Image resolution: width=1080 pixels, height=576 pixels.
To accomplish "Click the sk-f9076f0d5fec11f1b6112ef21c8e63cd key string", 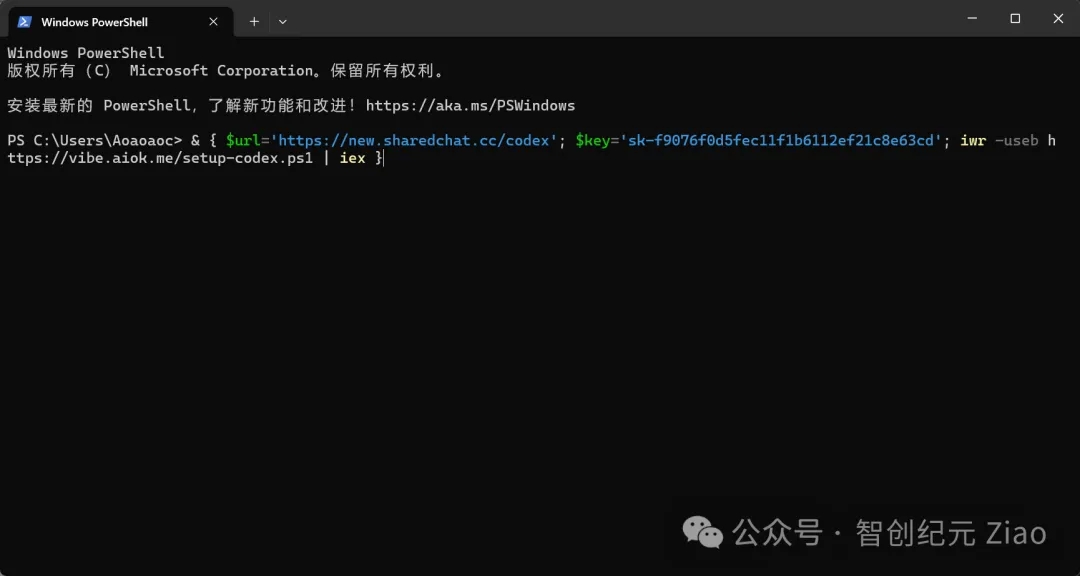I will 780,141.
